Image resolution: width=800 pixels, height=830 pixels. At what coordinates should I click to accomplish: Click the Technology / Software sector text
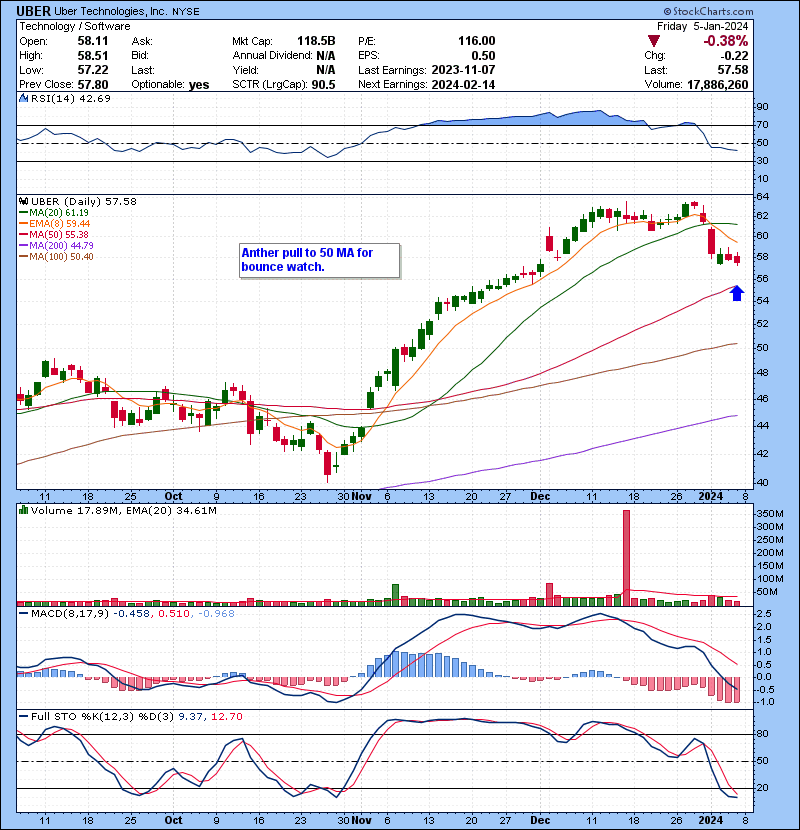pos(75,26)
